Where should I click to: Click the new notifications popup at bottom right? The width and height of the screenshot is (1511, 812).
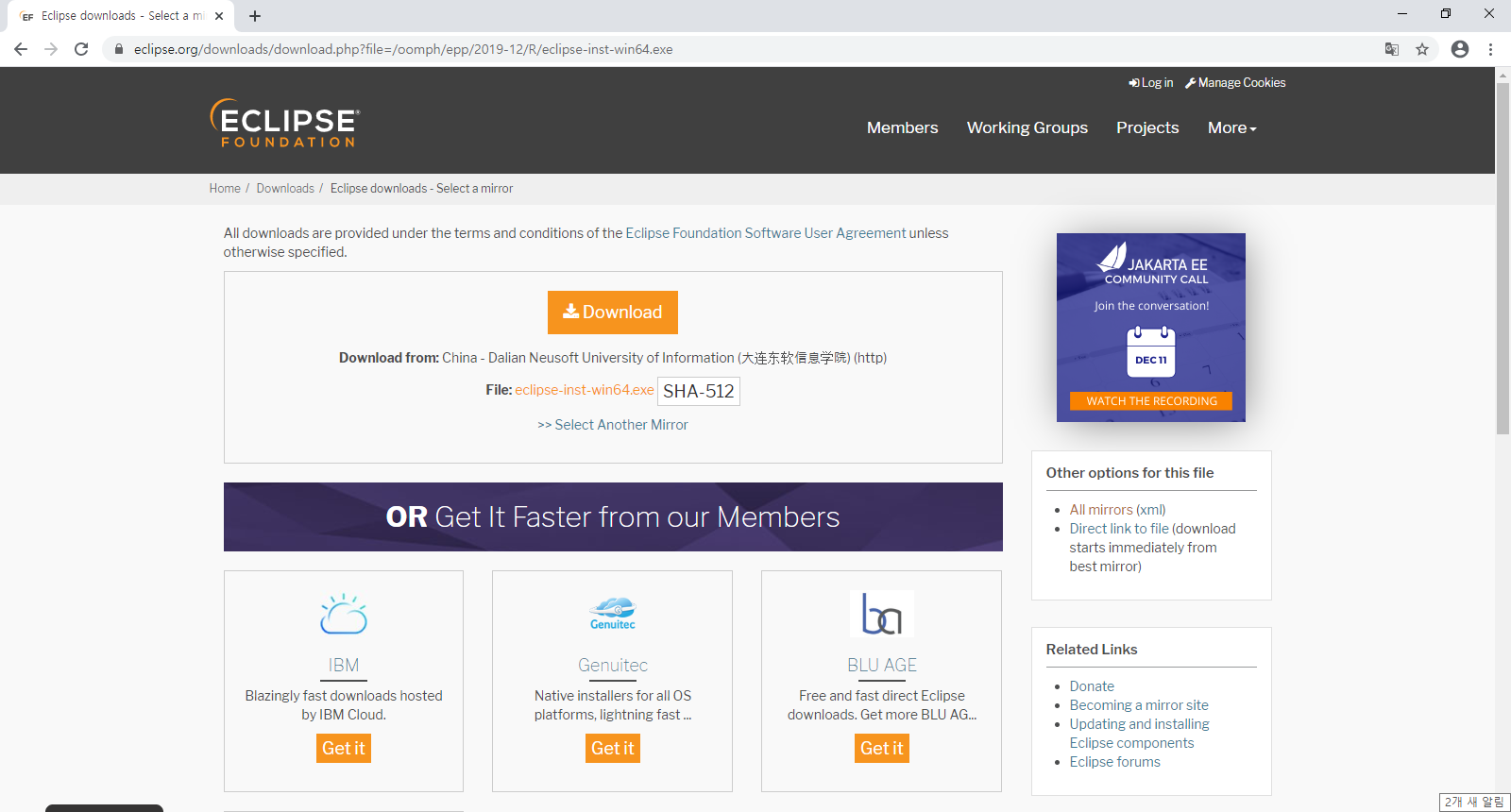pos(1474,802)
